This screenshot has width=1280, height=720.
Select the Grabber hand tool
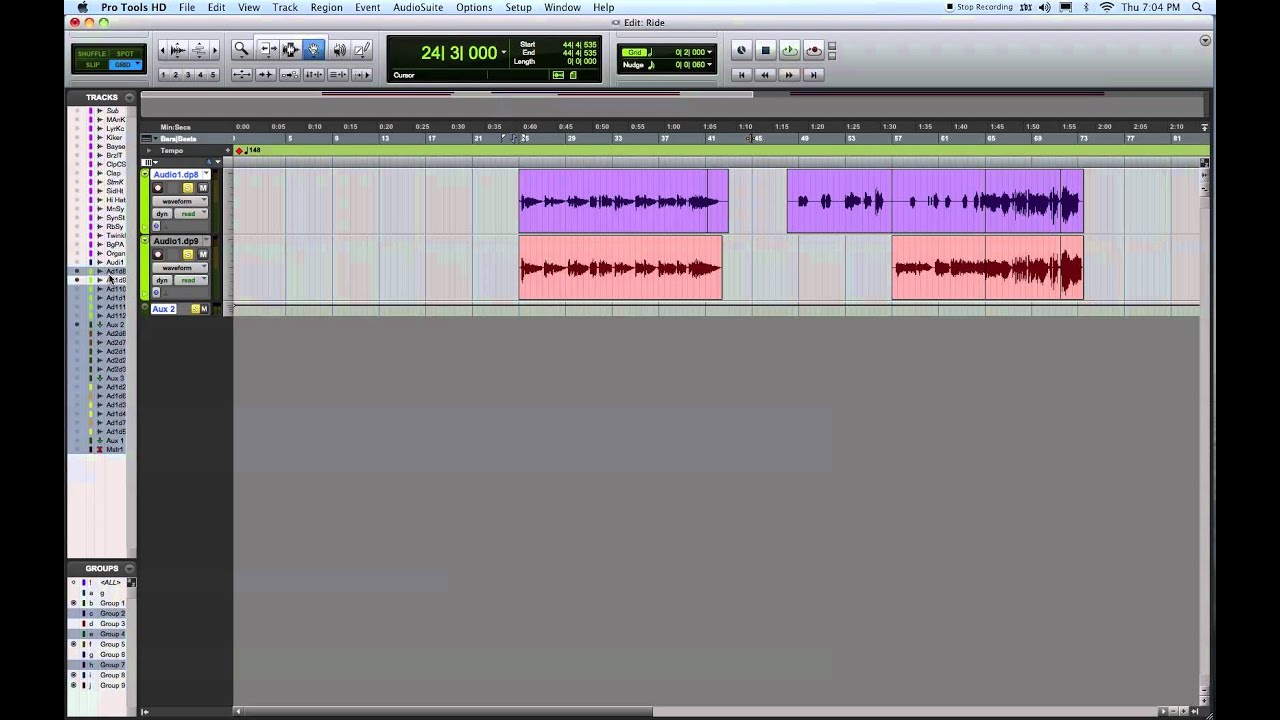314,49
